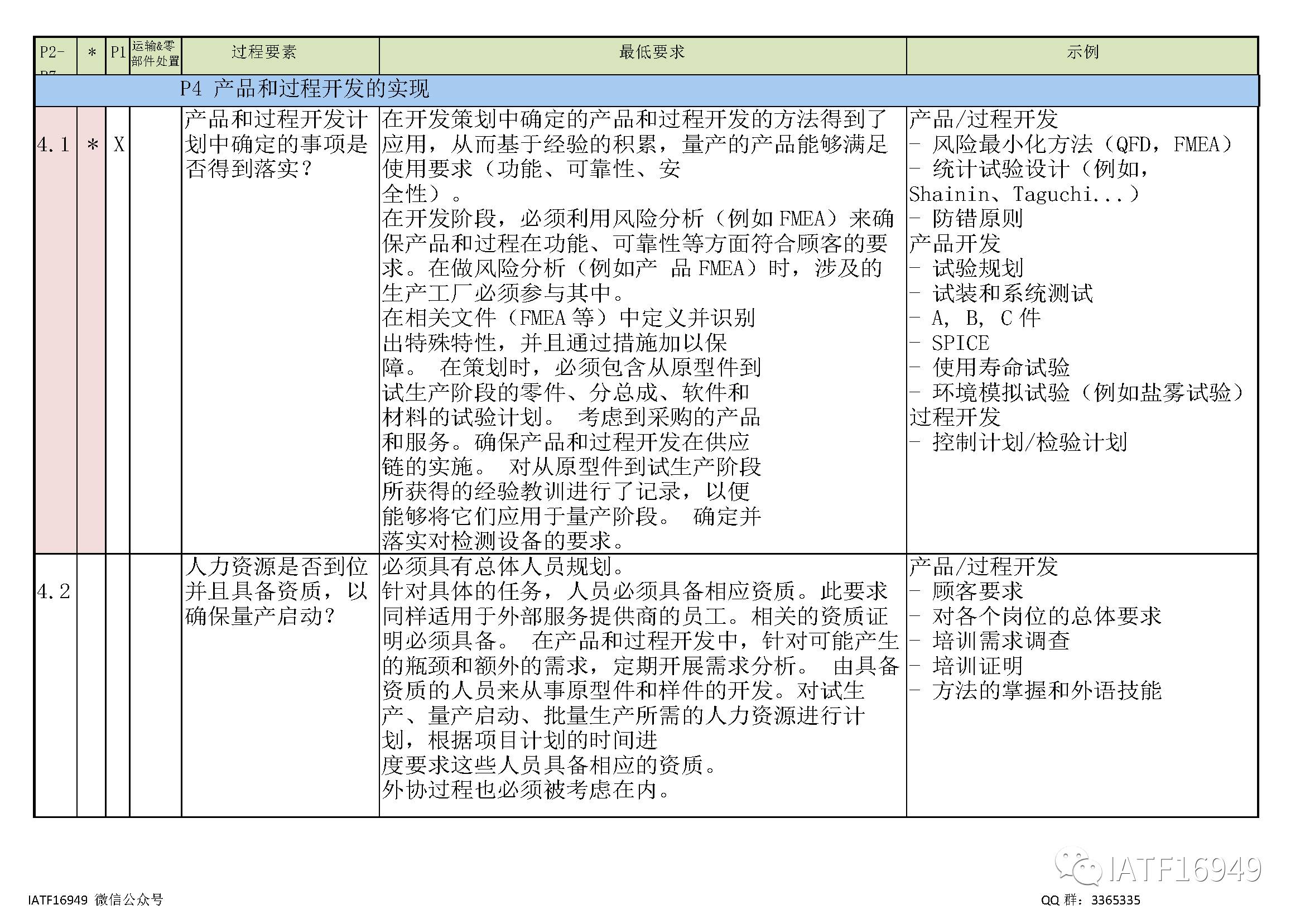Click the 示例 column header
Image resolution: width=1305 pixels, height=924 pixels.
pyautogui.click(x=1082, y=52)
